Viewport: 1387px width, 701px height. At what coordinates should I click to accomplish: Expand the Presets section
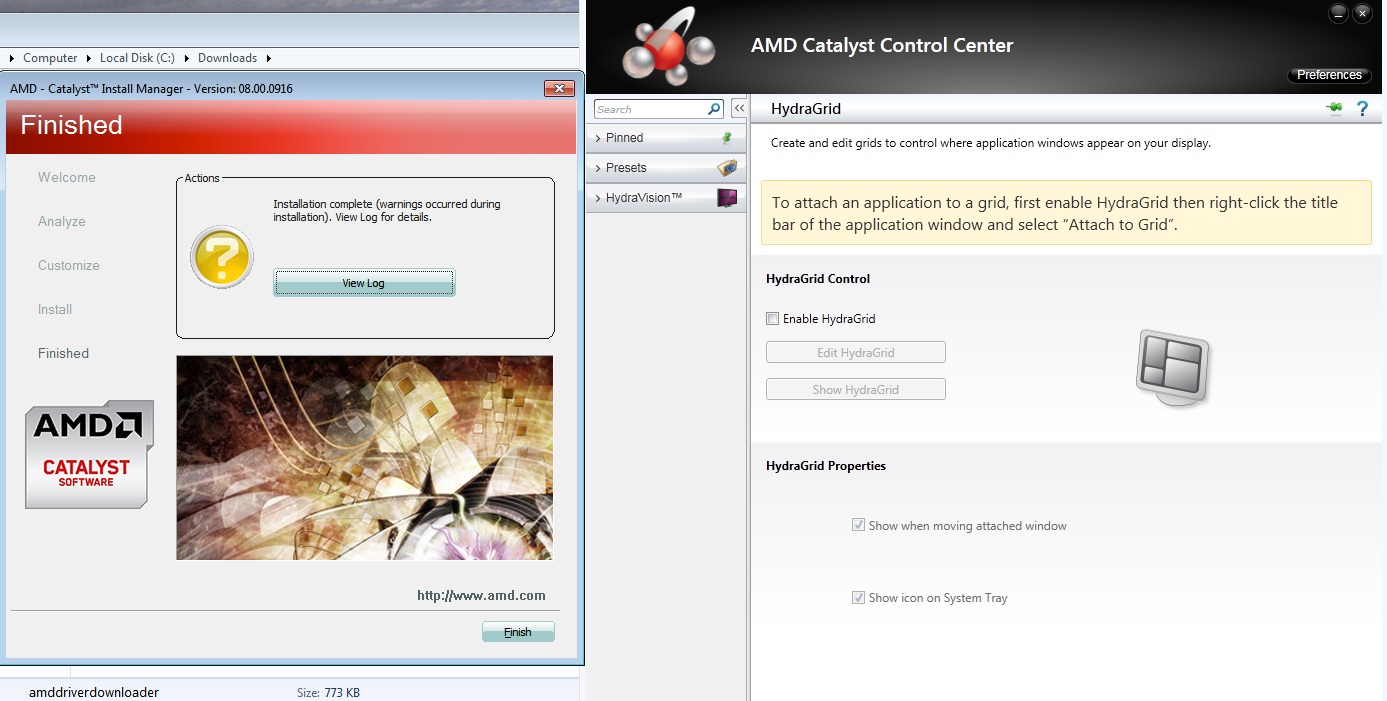point(665,168)
